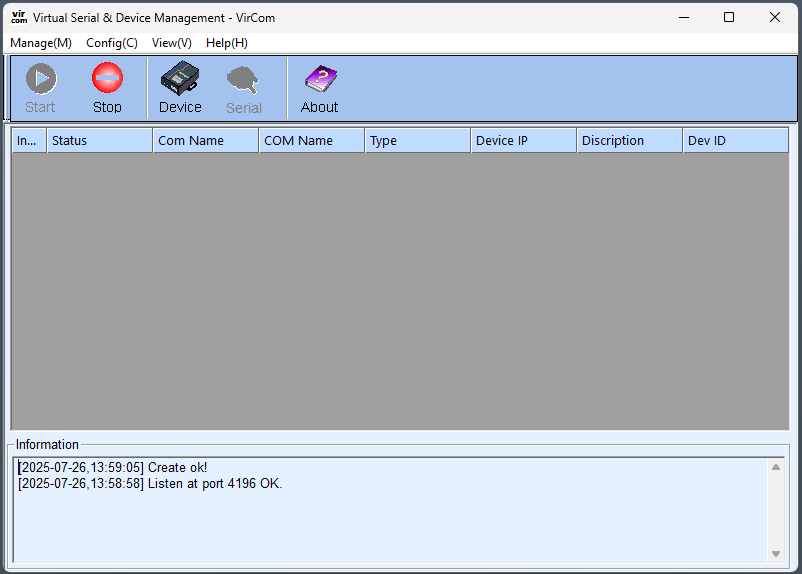Maximize the VirCom window
Screen dimensions: 802x574
(x=729, y=17)
